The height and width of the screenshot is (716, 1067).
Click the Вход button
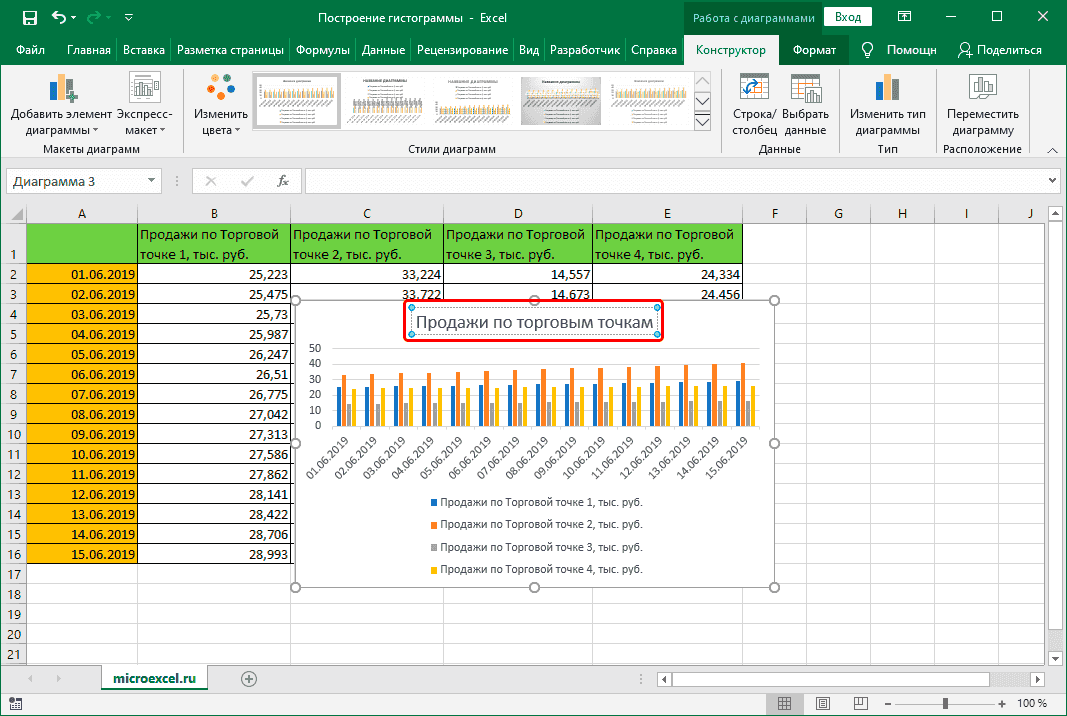point(850,17)
